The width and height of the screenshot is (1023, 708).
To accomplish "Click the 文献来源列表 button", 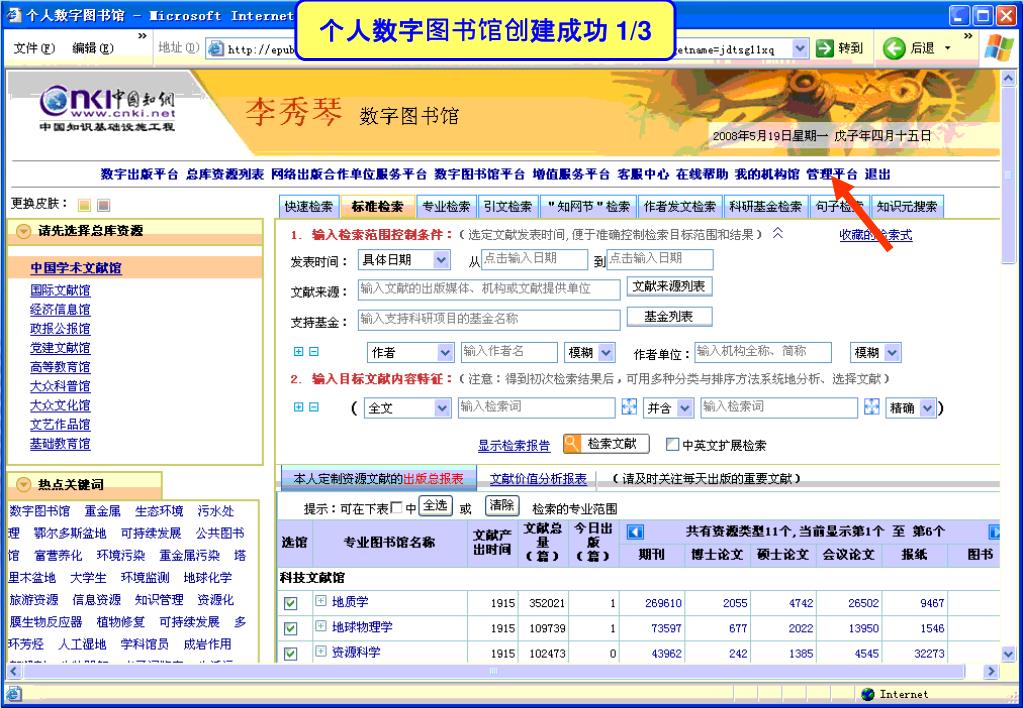I will coord(669,286).
